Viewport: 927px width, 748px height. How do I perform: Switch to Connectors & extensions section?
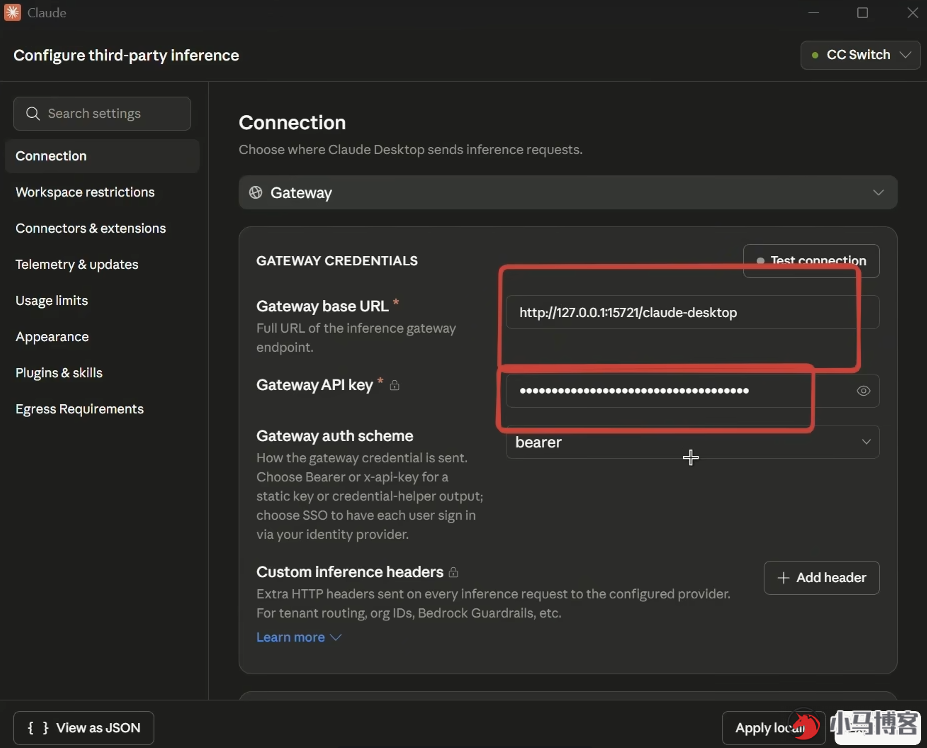tap(90, 228)
